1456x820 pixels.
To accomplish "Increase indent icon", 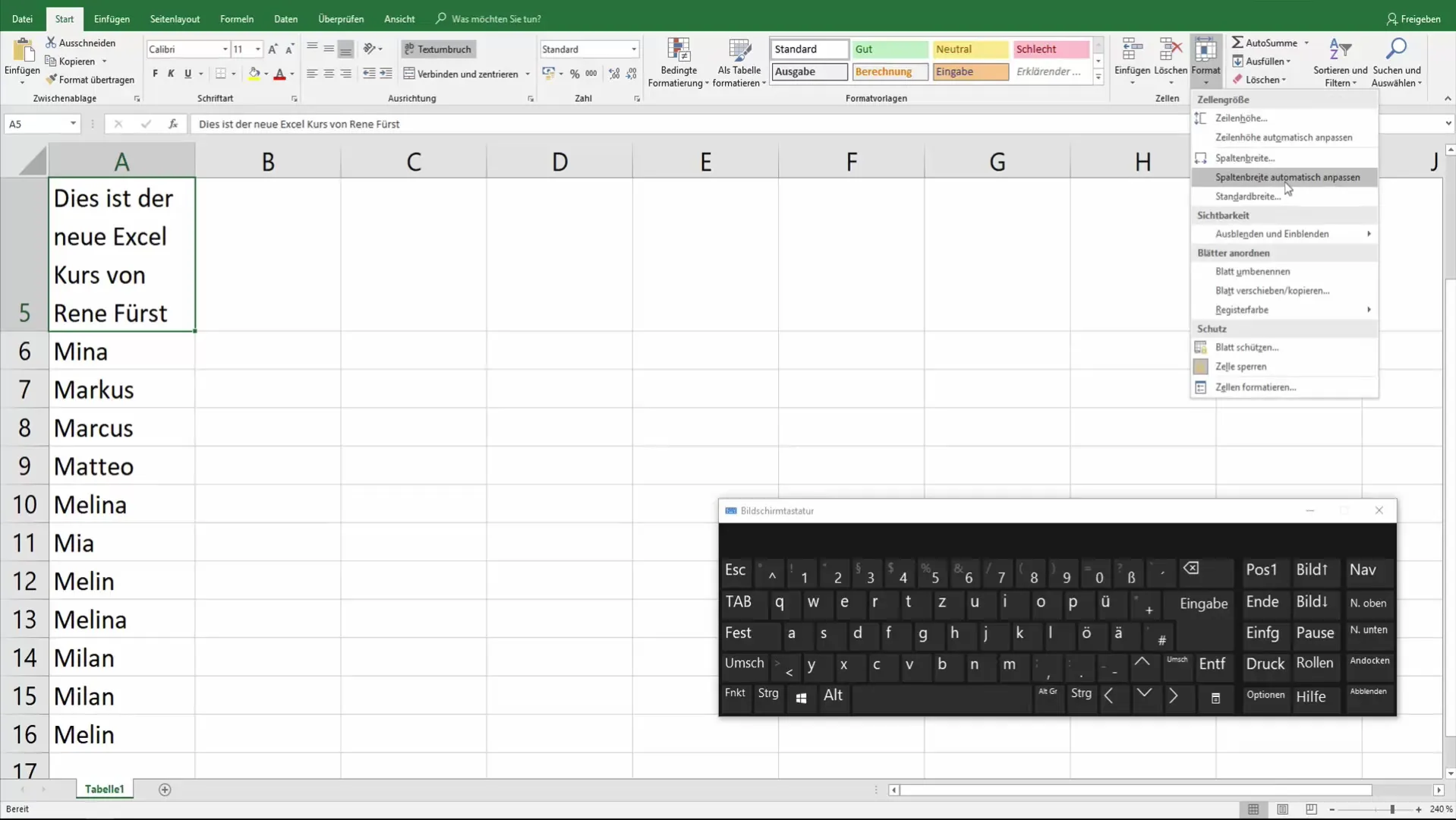I will [386, 74].
